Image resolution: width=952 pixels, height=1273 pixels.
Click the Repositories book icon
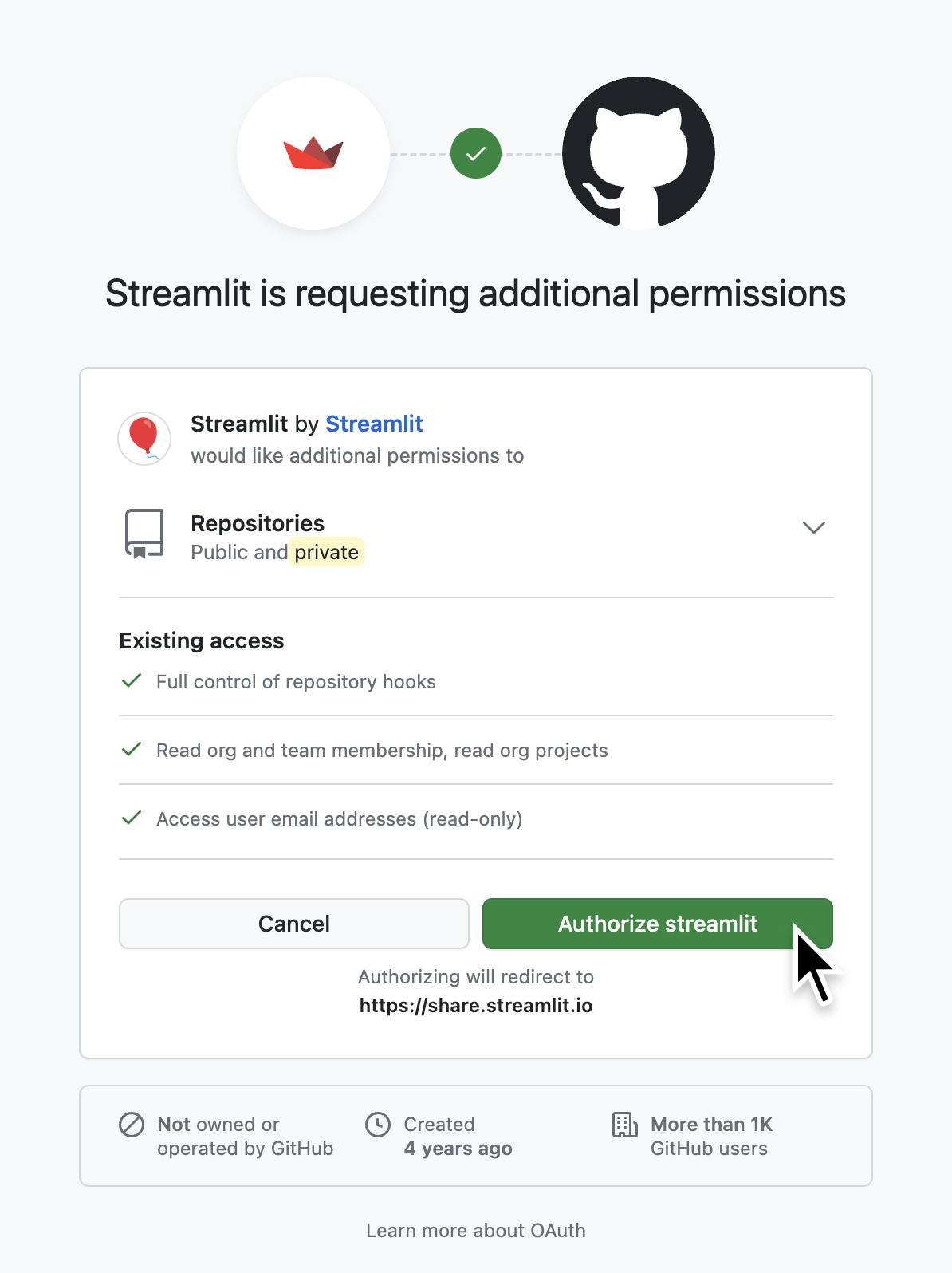[x=144, y=534]
